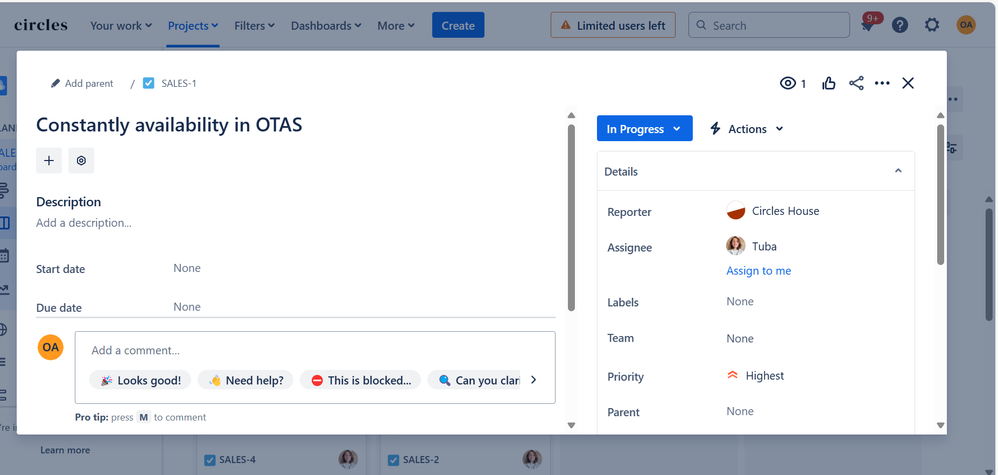998x475 pixels.
Task: Open the OA profile avatar in the header
Action: pos(966,25)
